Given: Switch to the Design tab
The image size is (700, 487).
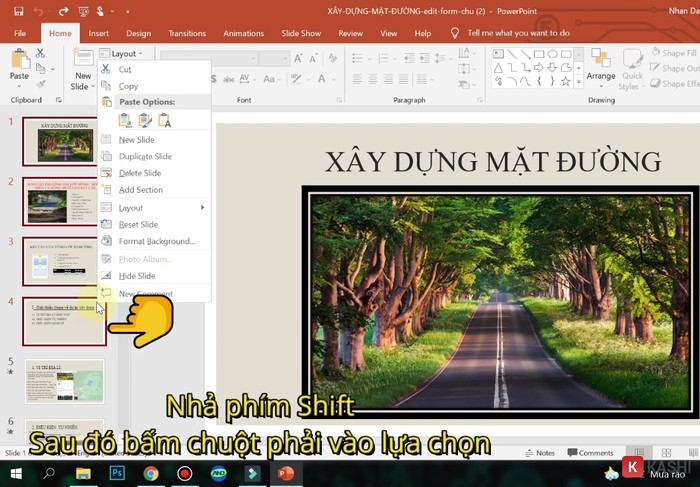Looking at the screenshot, I should click(x=138, y=33).
